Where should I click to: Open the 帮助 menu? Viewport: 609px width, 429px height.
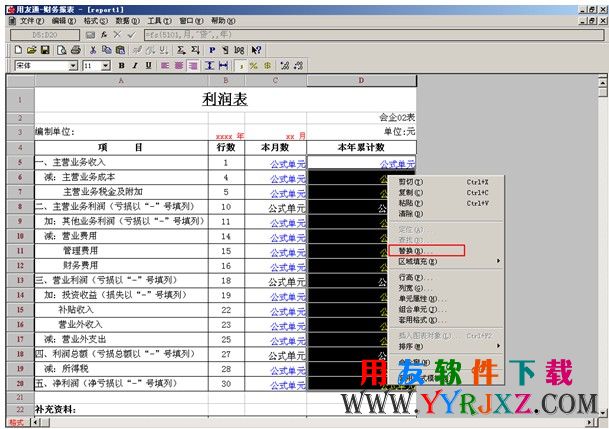coord(223,21)
